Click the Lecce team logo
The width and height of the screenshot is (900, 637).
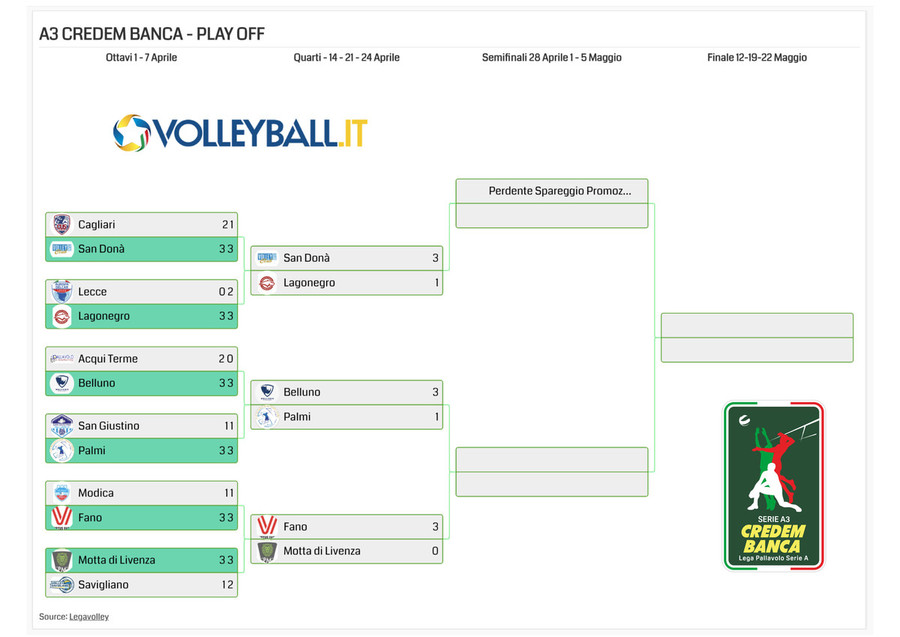[61, 292]
